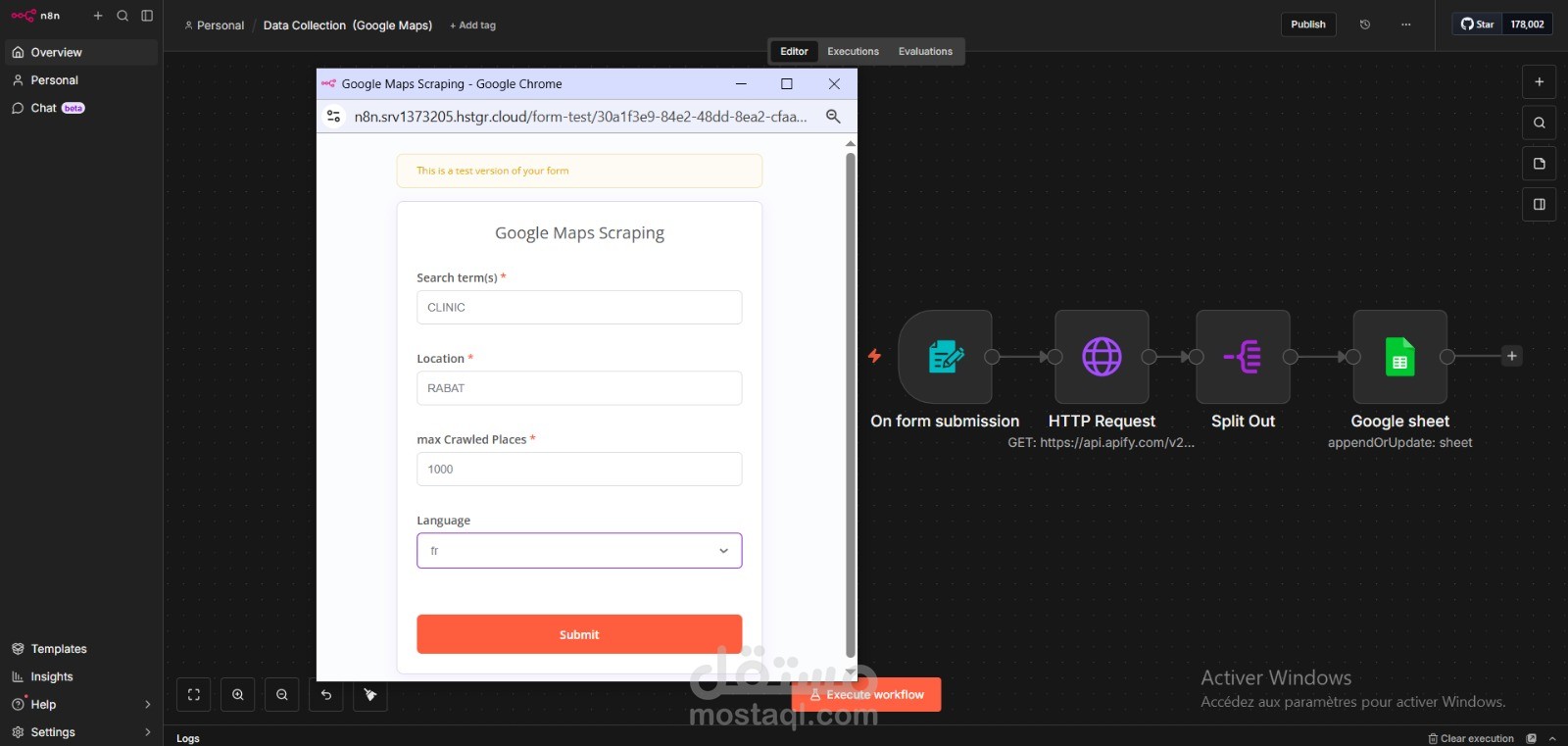1568x746 pixels.
Task: Open the three-dots workflow menu
Action: [x=1406, y=25]
